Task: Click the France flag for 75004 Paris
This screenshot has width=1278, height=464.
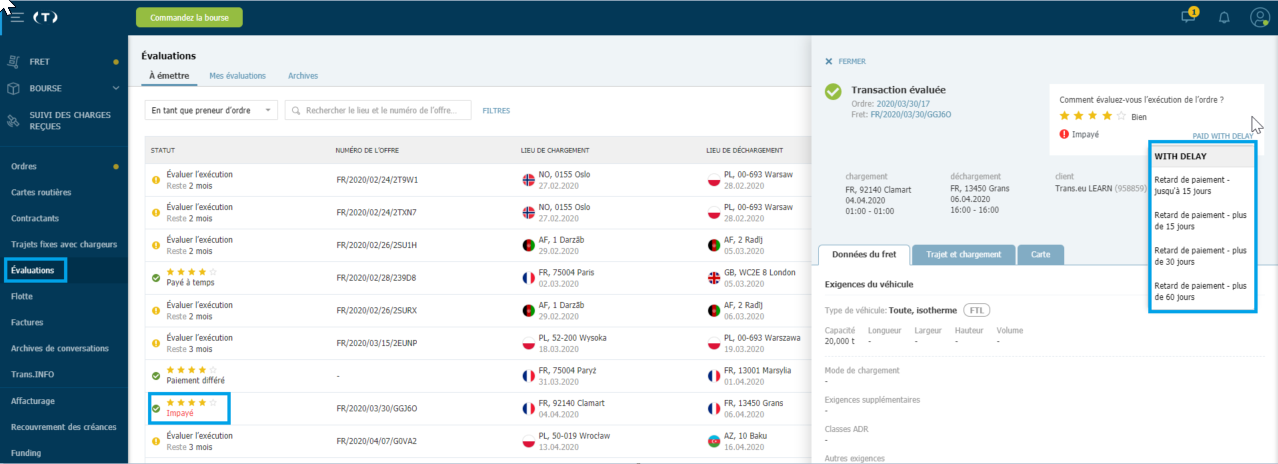Action: coord(530,278)
